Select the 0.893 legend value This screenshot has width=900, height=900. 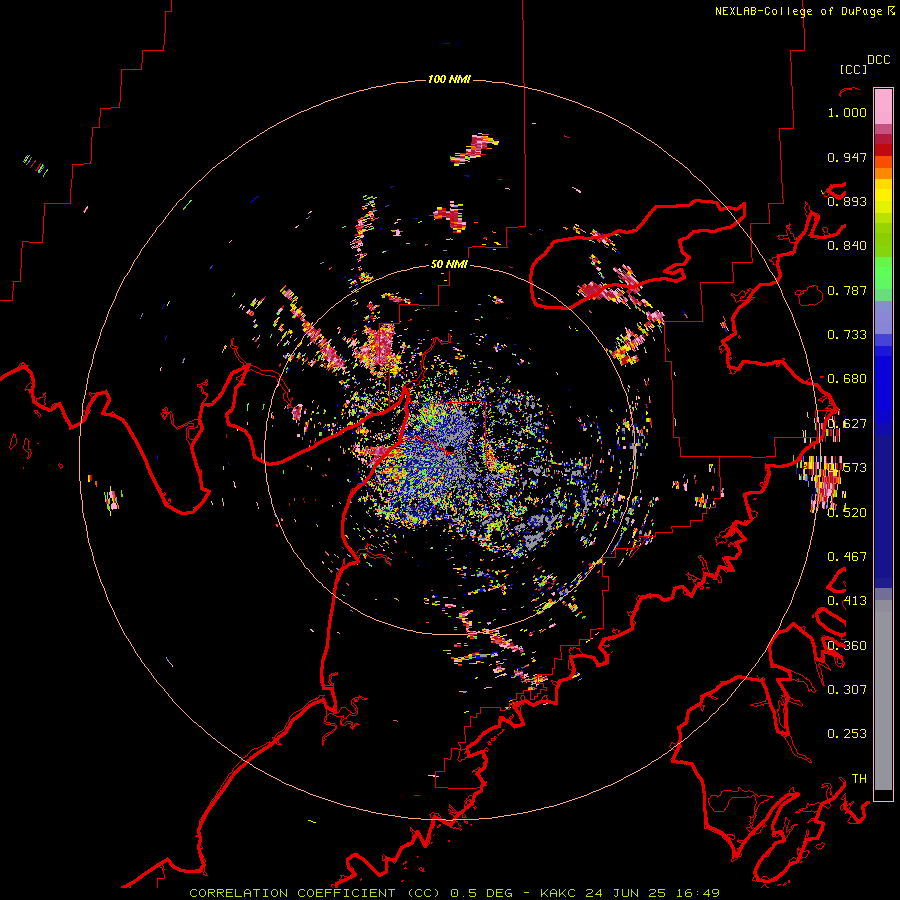[847, 201]
